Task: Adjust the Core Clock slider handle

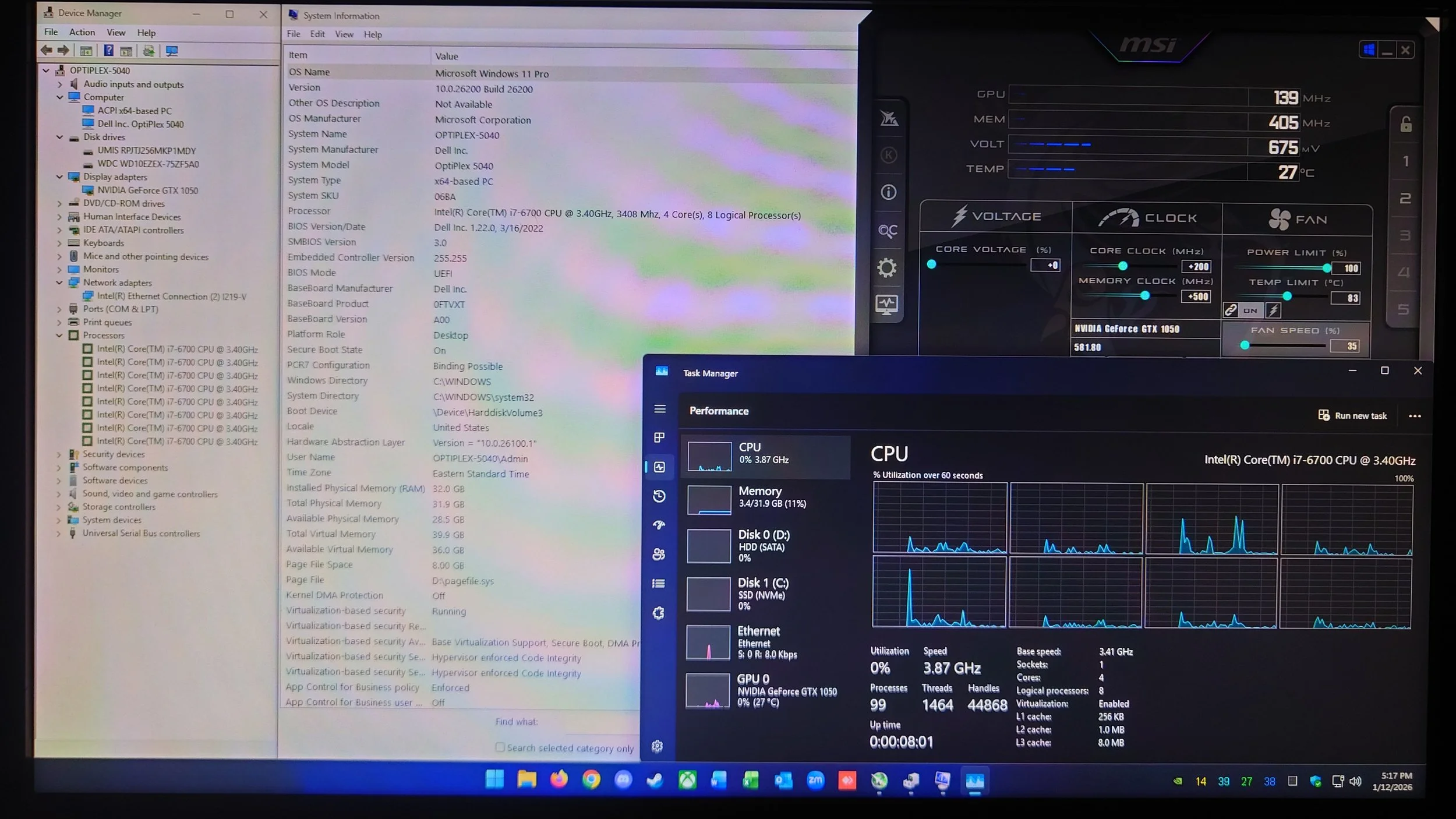Action: tap(1122, 266)
